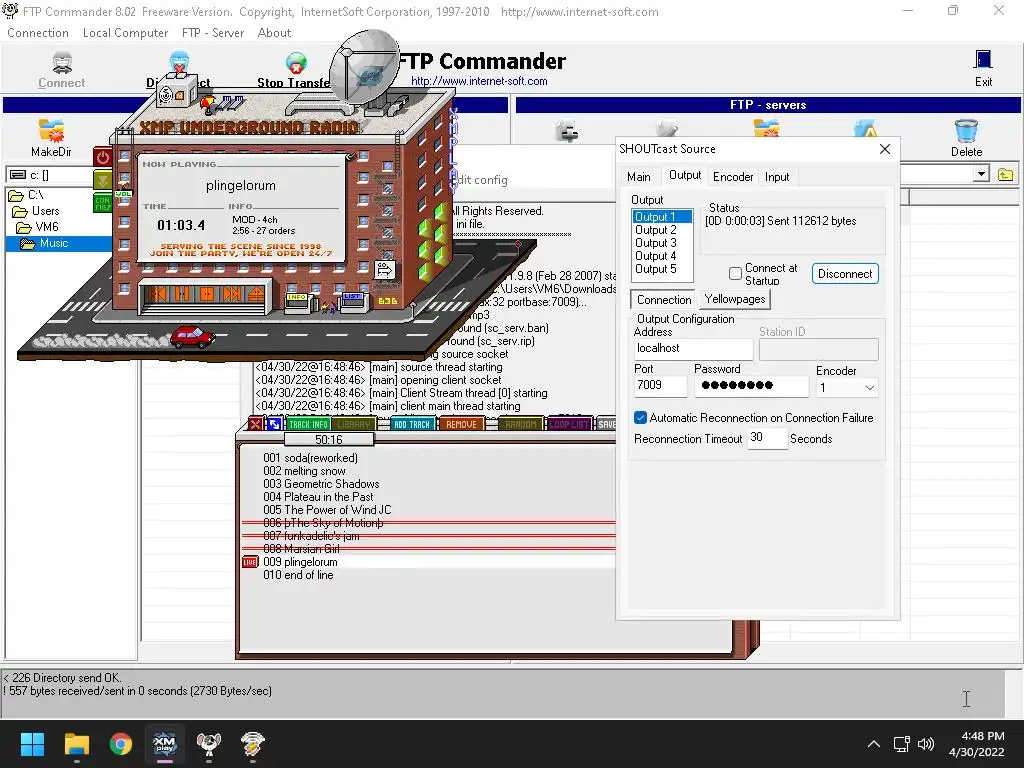Click the Exit door icon
This screenshot has height=768, width=1024.
coord(983,60)
